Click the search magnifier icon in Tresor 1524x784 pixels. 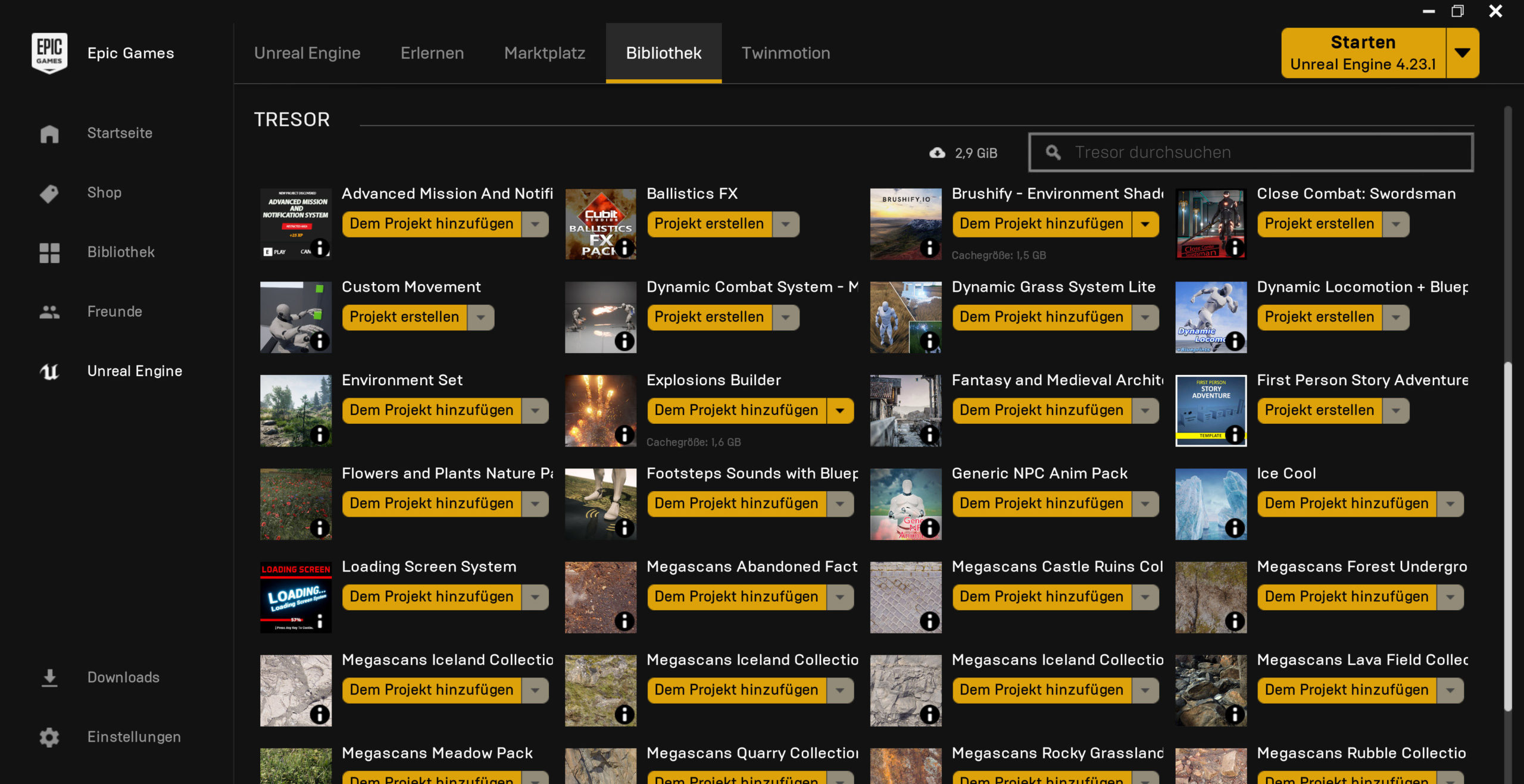pos(1053,152)
